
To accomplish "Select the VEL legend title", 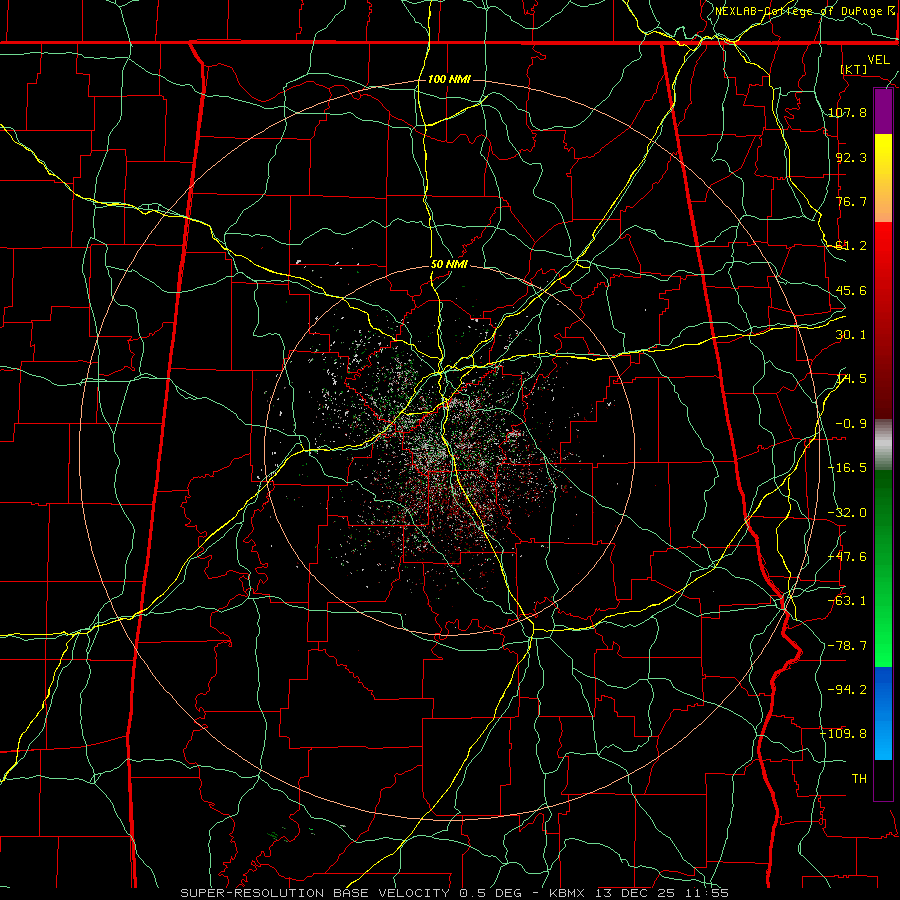I will 879,60.
